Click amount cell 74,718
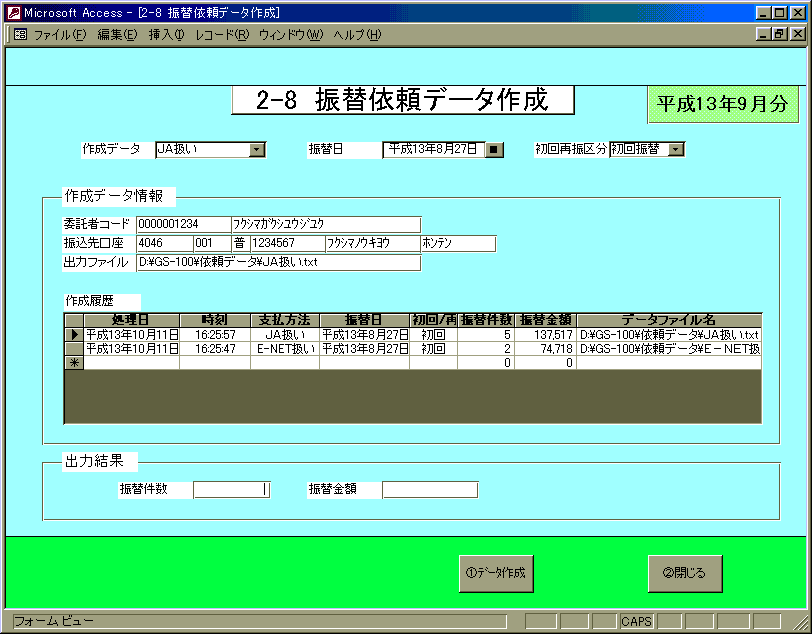812x634 pixels. [x=546, y=349]
